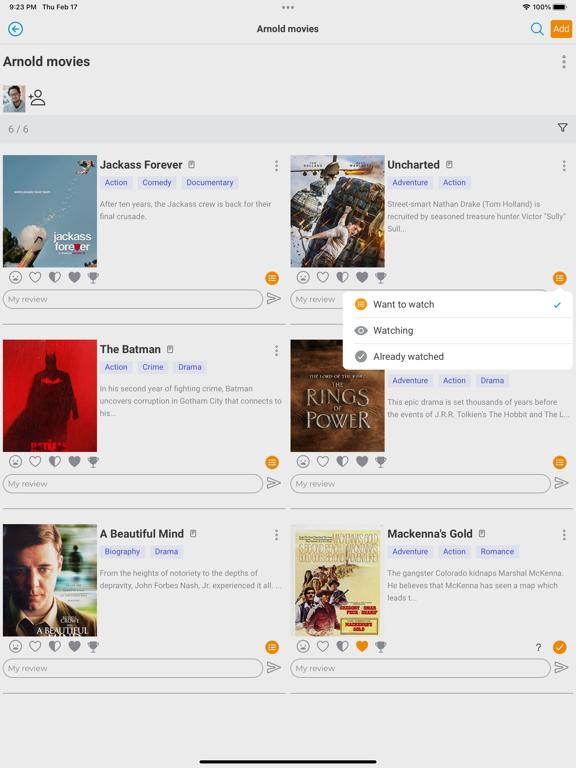Give The Batman the trophy rating
The height and width of the screenshot is (768, 576).
point(93,461)
